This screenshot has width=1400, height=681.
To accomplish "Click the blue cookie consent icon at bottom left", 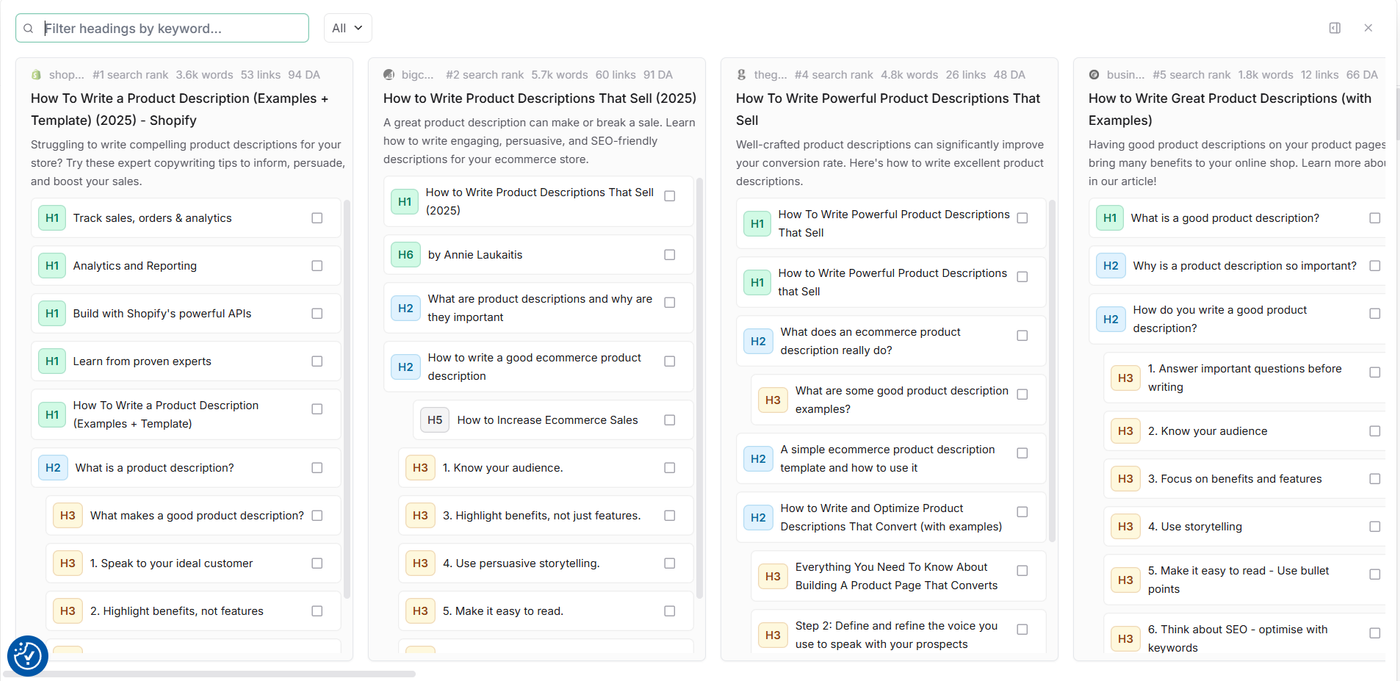I will pyautogui.click(x=27, y=655).
